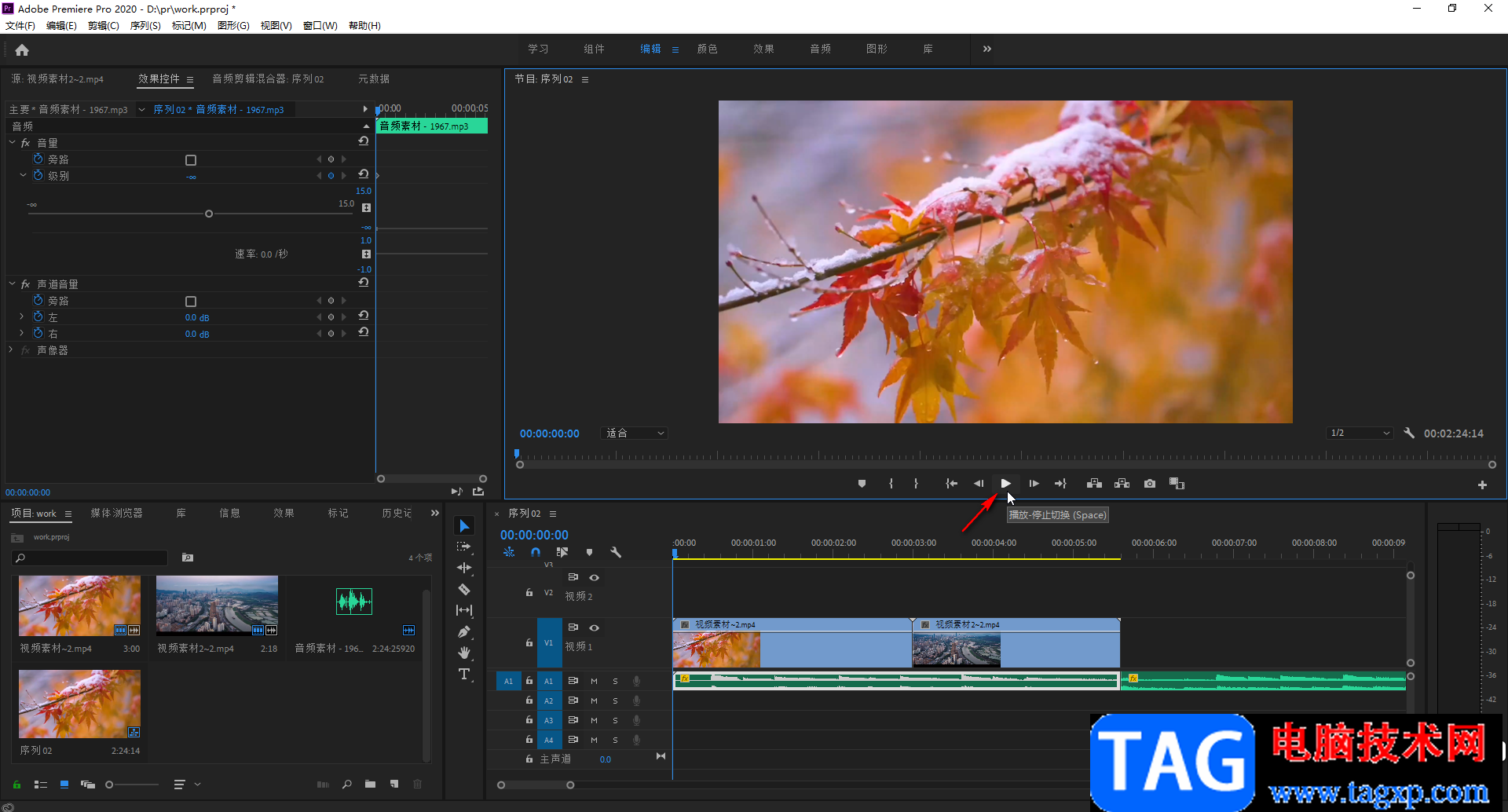Select the Pen tool
This screenshot has height=812, width=1508.
click(464, 631)
